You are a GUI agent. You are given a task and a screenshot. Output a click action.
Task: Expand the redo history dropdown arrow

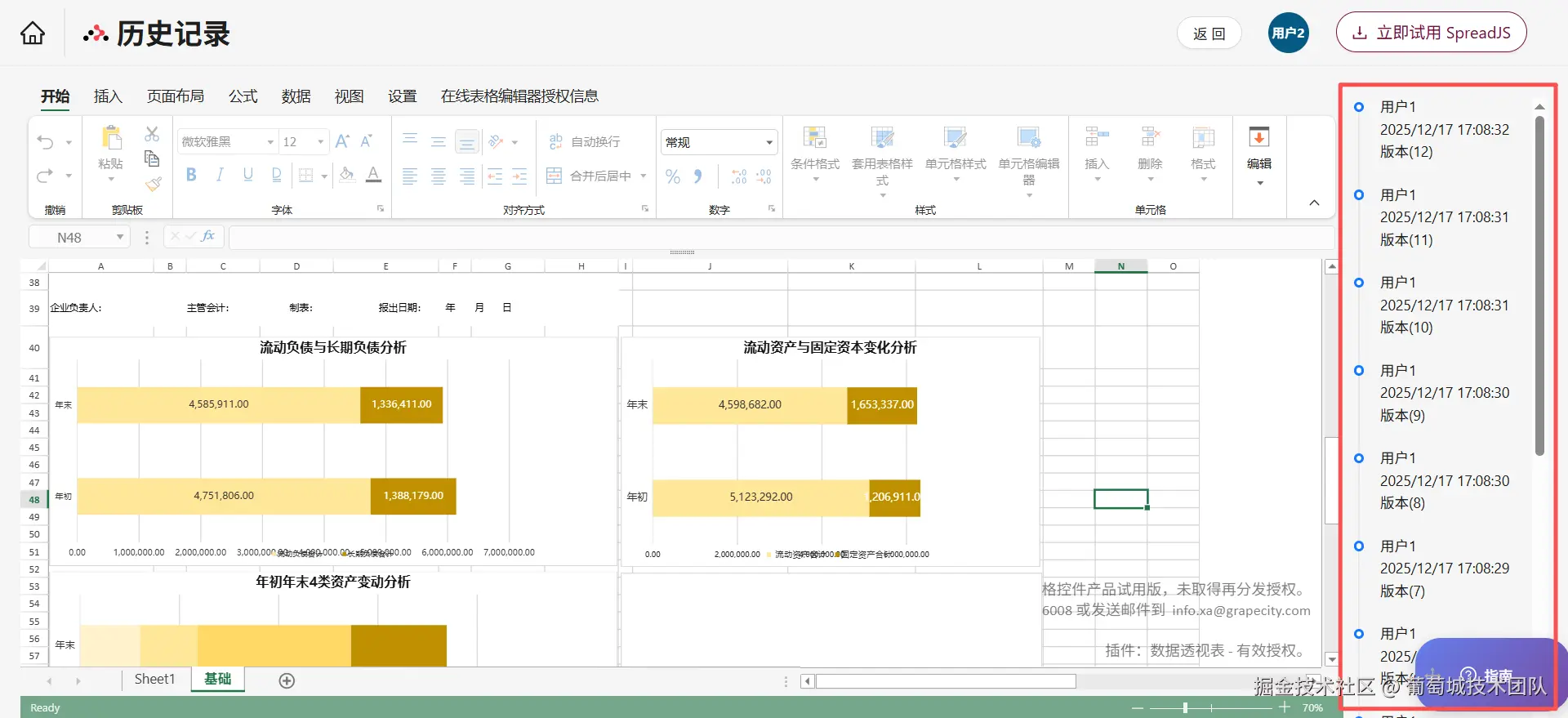[x=69, y=175]
